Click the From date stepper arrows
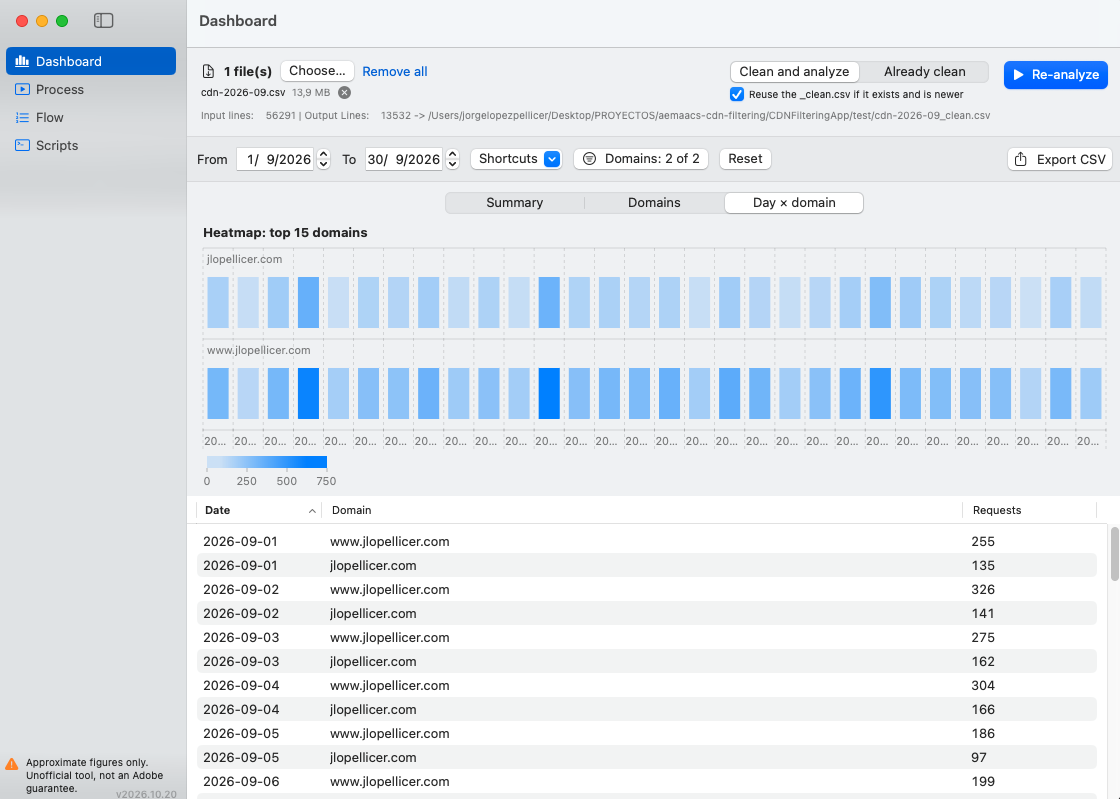The width and height of the screenshot is (1120, 799). 323,159
